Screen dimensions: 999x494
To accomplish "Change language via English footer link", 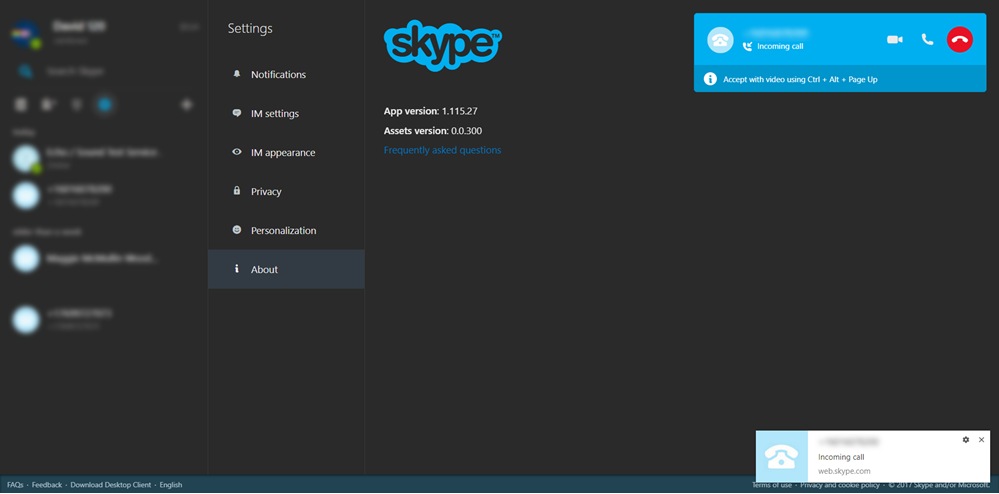I will coord(171,485).
